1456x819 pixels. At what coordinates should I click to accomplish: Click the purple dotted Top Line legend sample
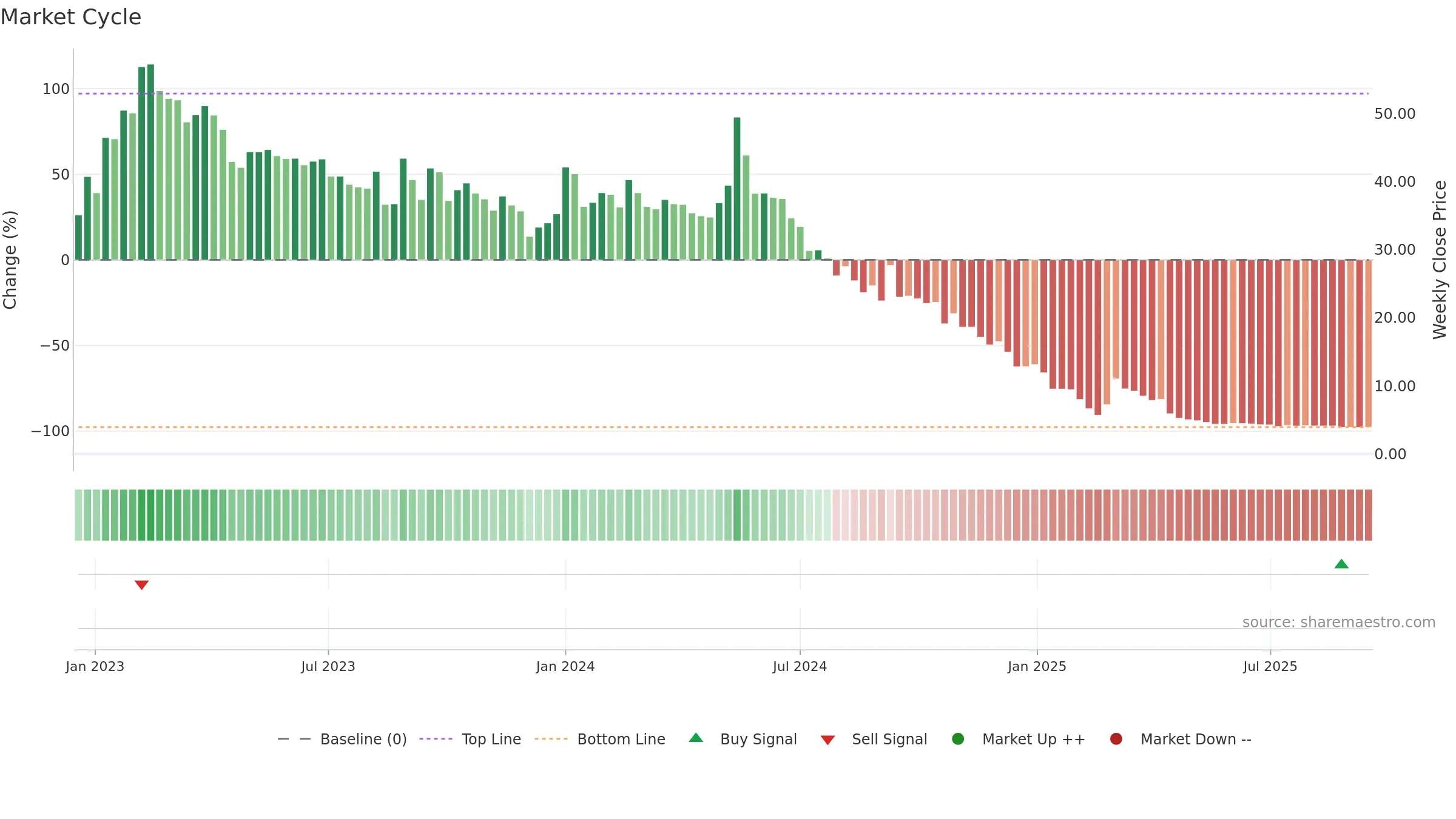tap(436, 739)
